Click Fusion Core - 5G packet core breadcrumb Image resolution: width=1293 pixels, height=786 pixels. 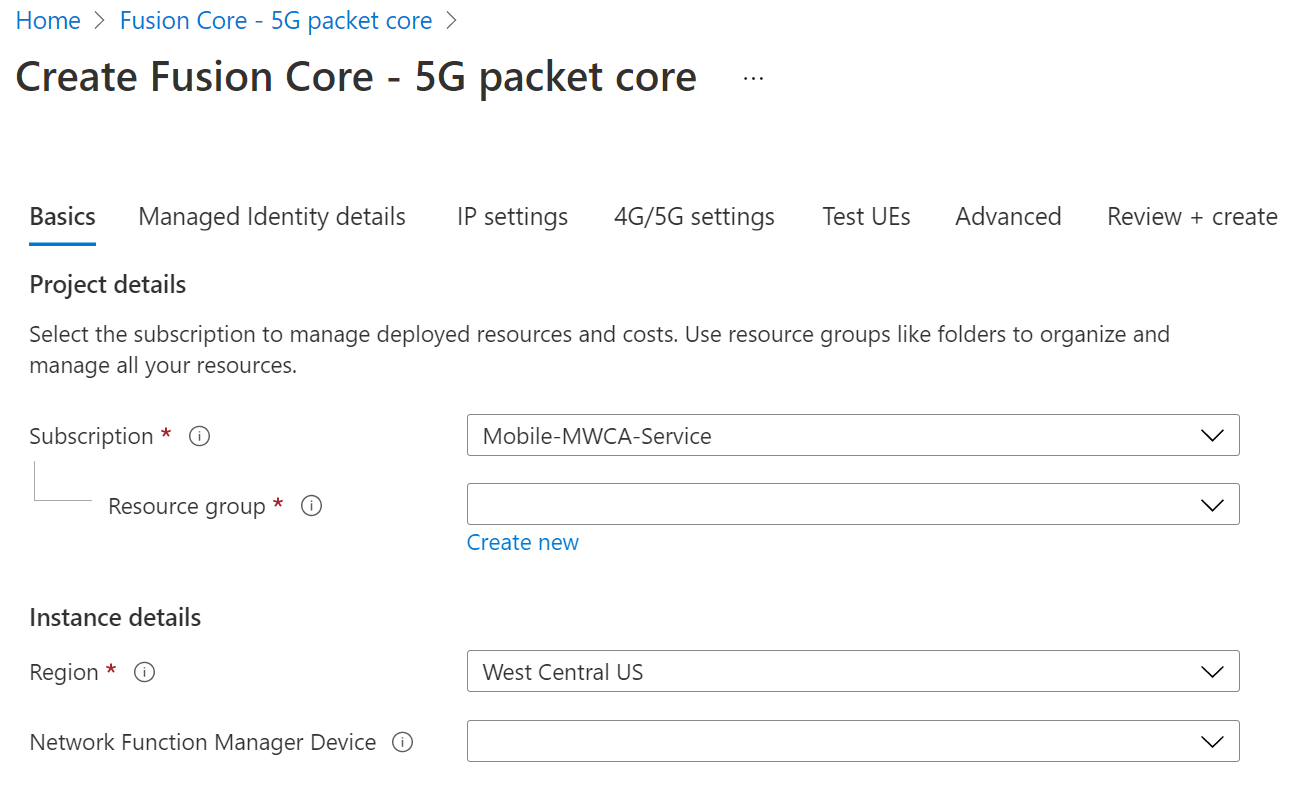[276, 21]
